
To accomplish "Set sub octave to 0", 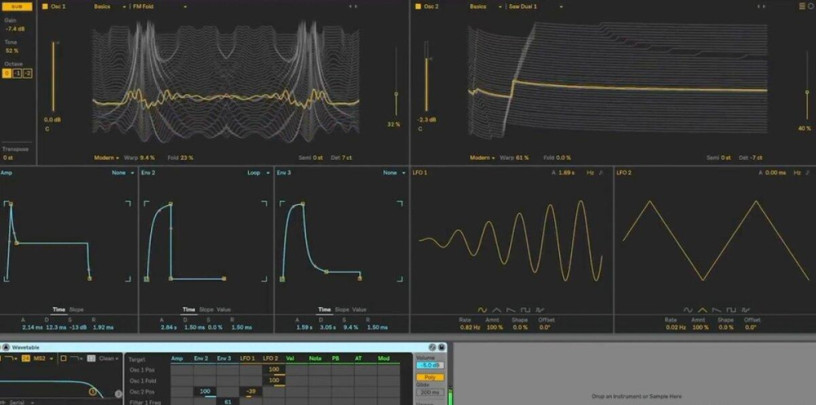I will pyautogui.click(x=7, y=73).
